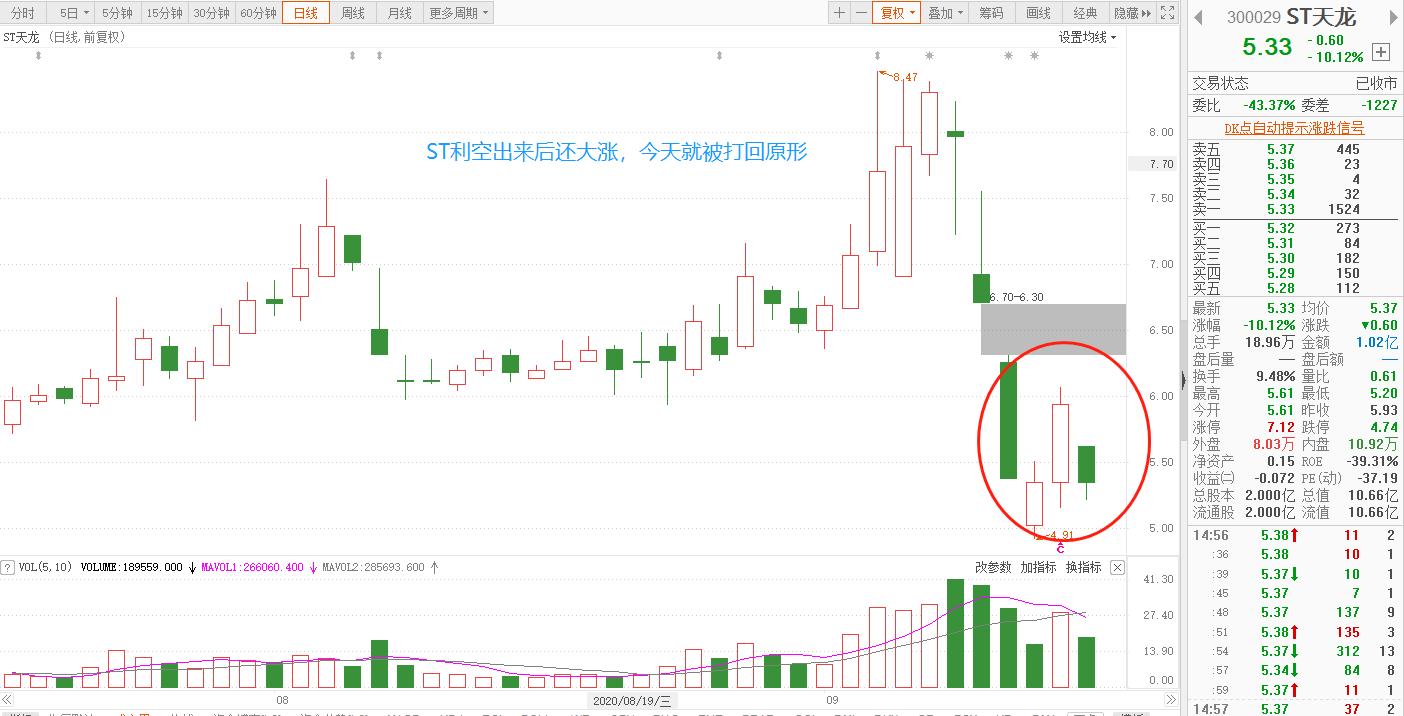
Task: Select the 15分钟 period tab
Action: [x=164, y=13]
